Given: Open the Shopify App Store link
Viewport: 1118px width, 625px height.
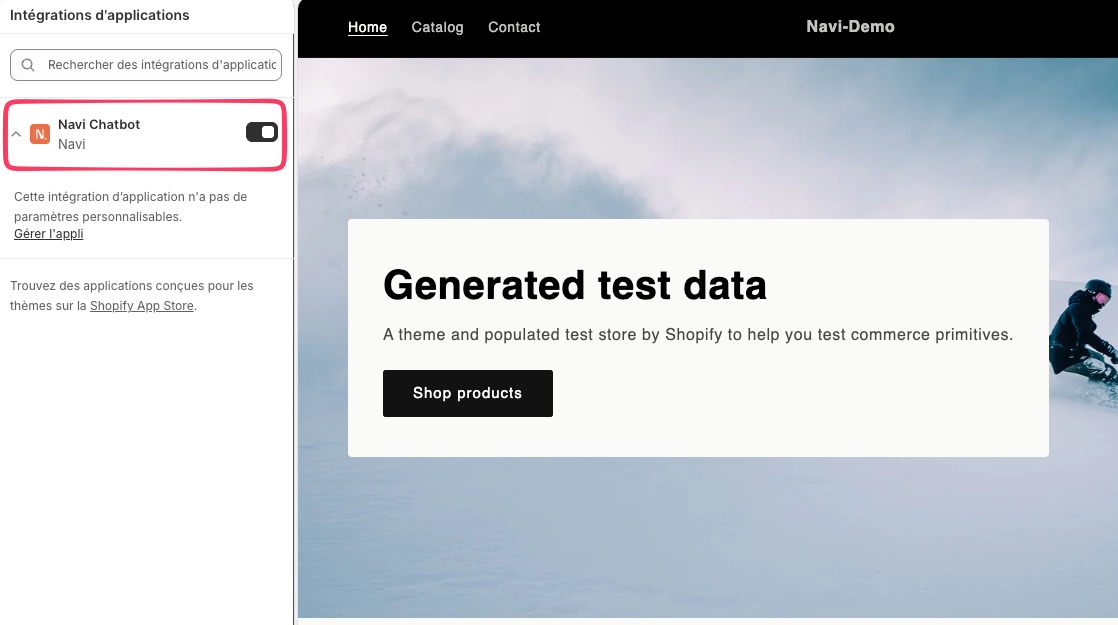Looking at the screenshot, I should tap(142, 306).
